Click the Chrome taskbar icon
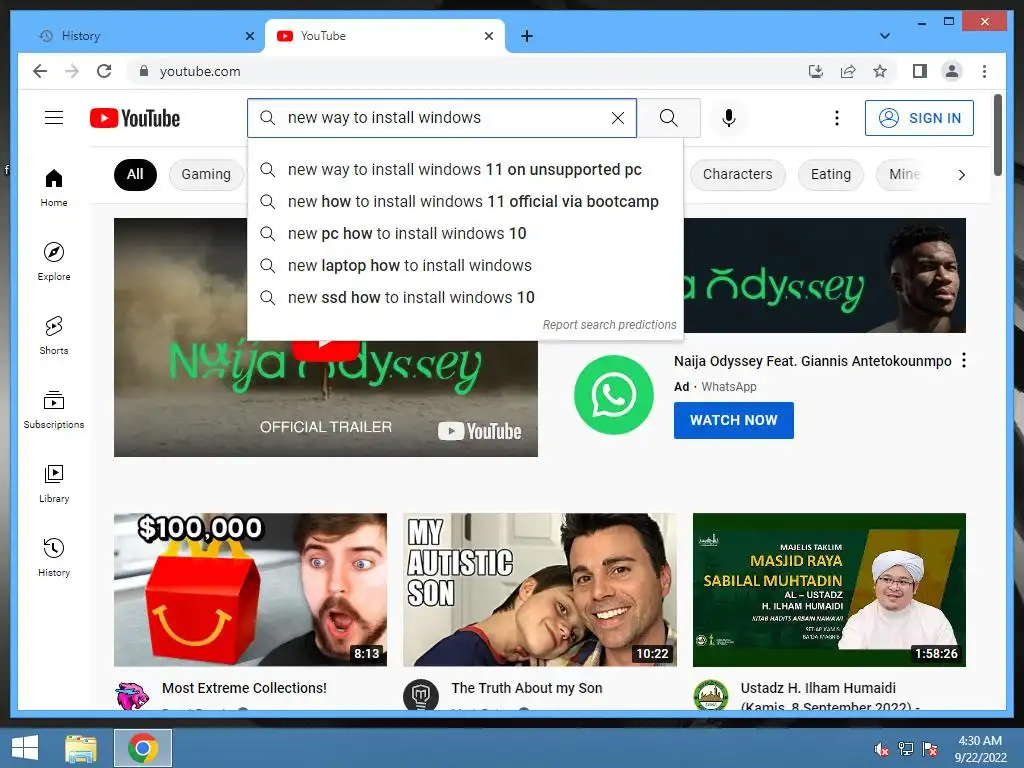The image size is (1024, 768). (x=143, y=748)
